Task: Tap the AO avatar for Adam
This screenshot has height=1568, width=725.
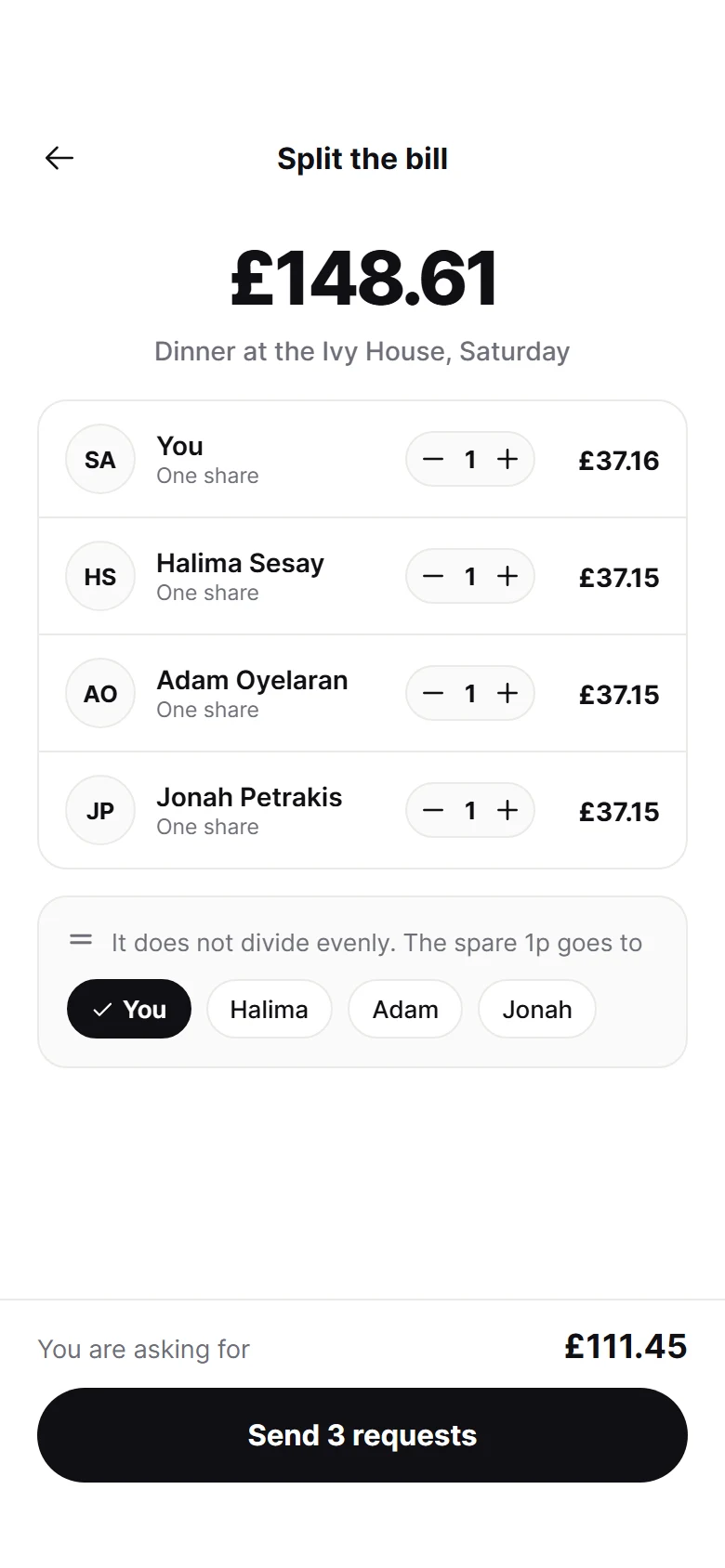Action: pyautogui.click(x=100, y=693)
